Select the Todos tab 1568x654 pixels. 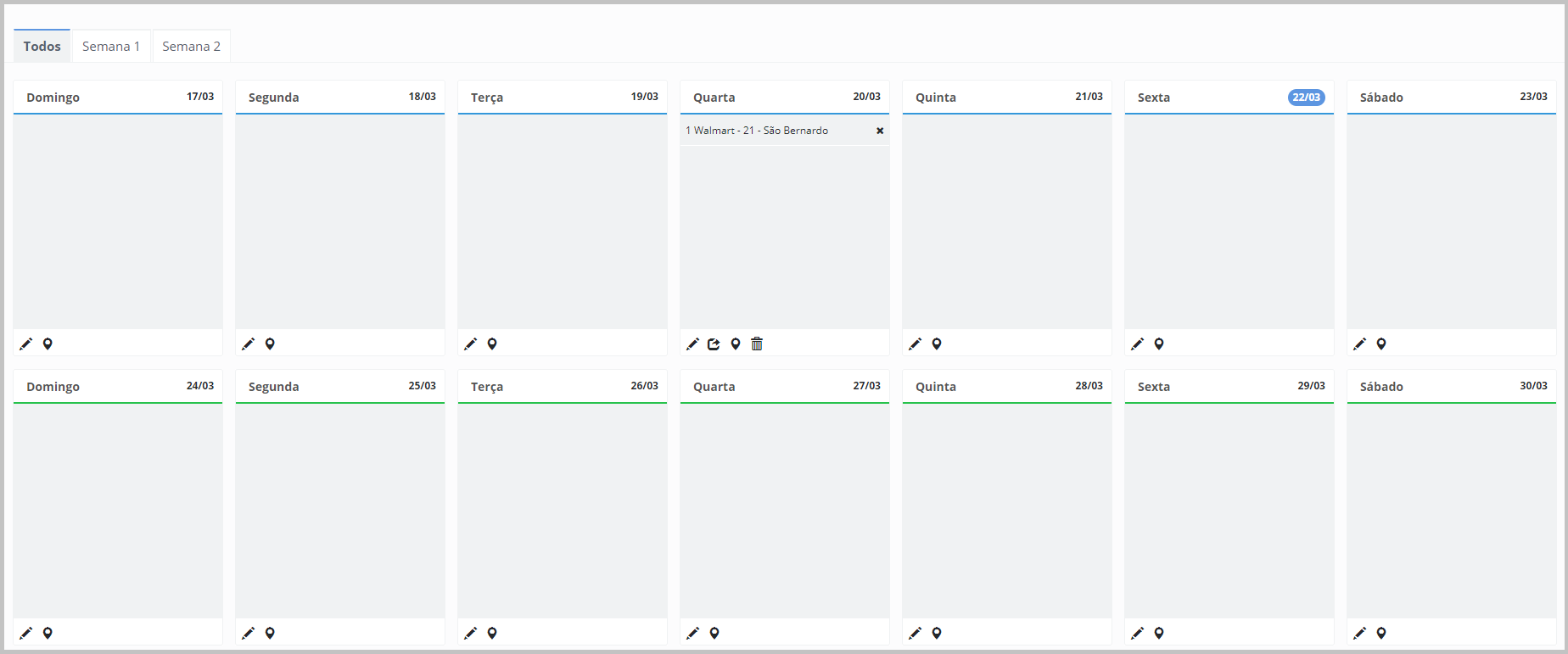[42, 47]
